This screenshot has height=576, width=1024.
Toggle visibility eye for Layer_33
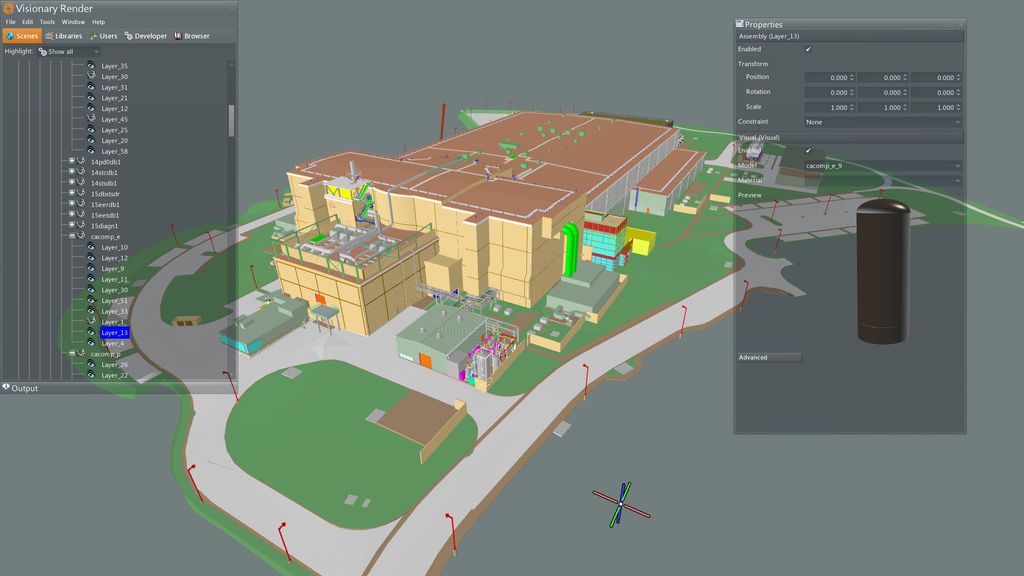pyautogui.click(x=91, y=311)
